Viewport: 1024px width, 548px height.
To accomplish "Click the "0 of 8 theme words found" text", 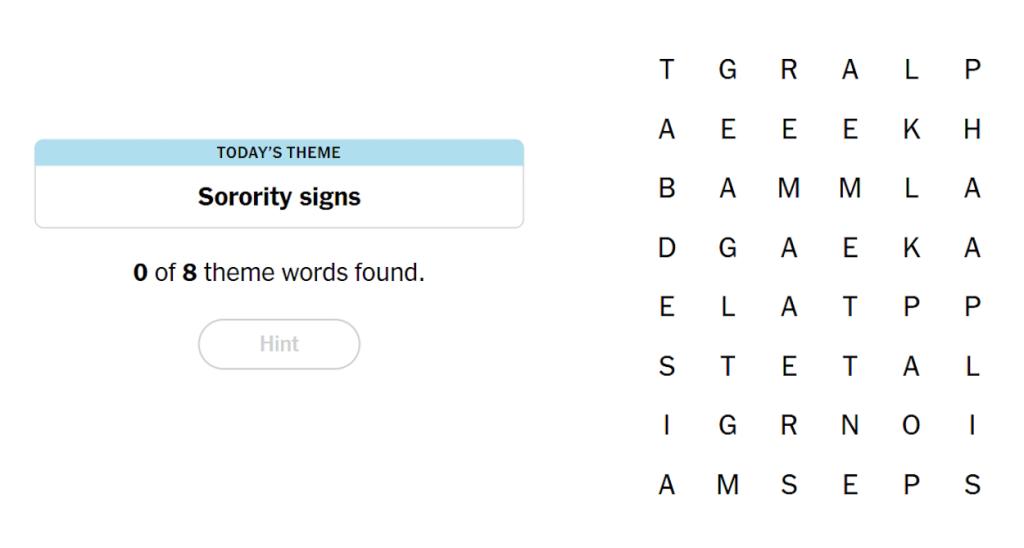I will click(279, 272).
